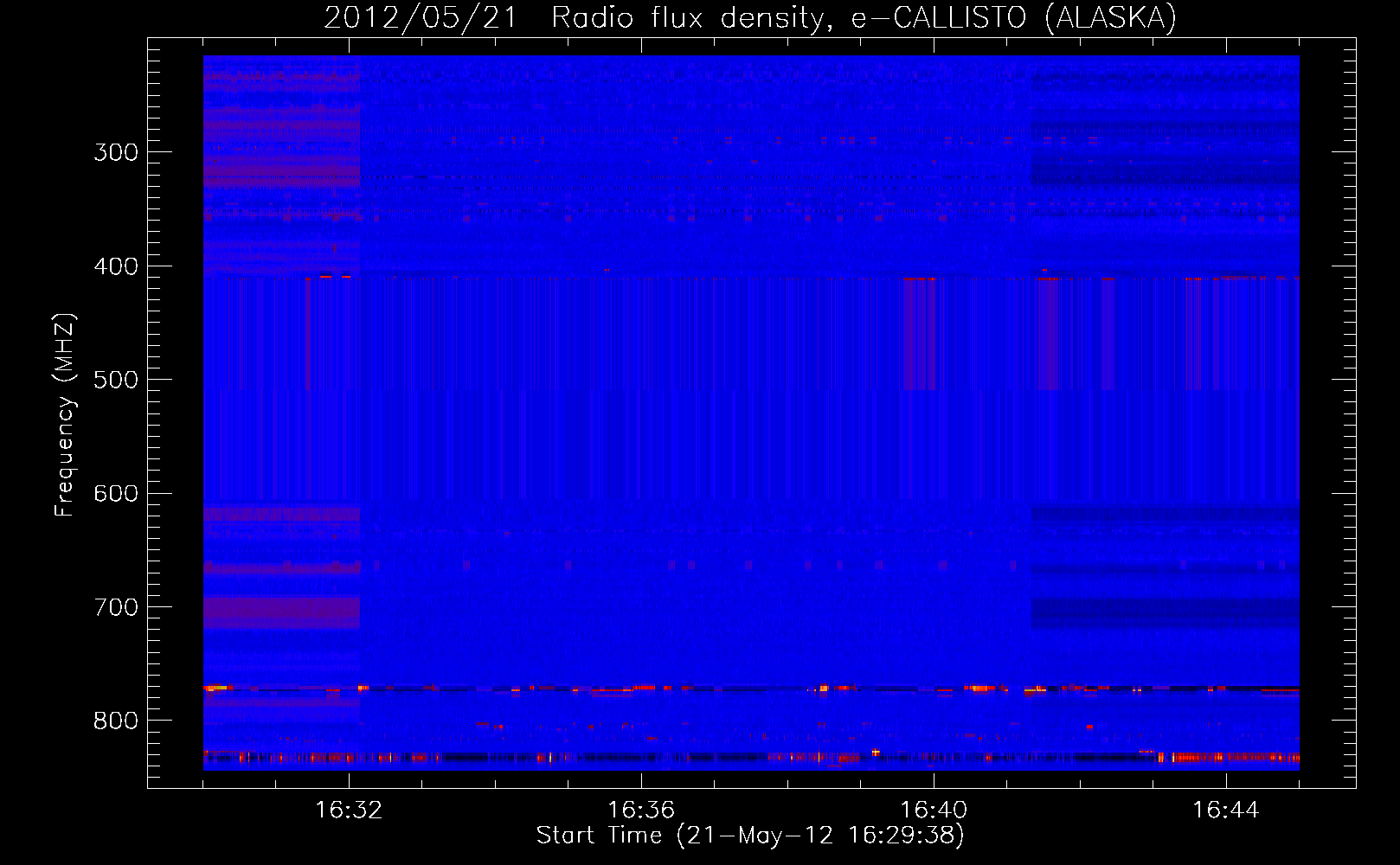Click the date 2012/05/21 in the title
This screenshot has width=1400, height=865.
pyautogui.click(x=421, y=18)
